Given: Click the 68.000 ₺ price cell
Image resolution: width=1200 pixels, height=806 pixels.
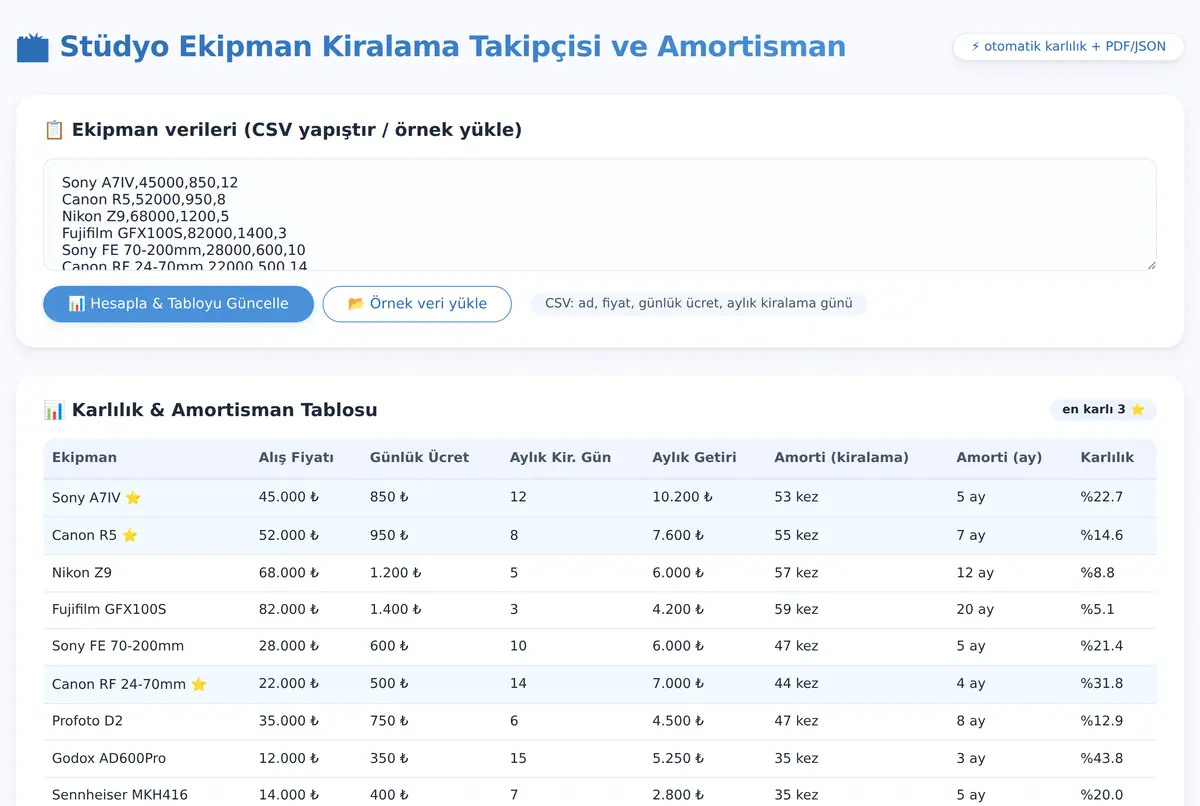Looking at the screenshot, I should [x=289, y=573].
